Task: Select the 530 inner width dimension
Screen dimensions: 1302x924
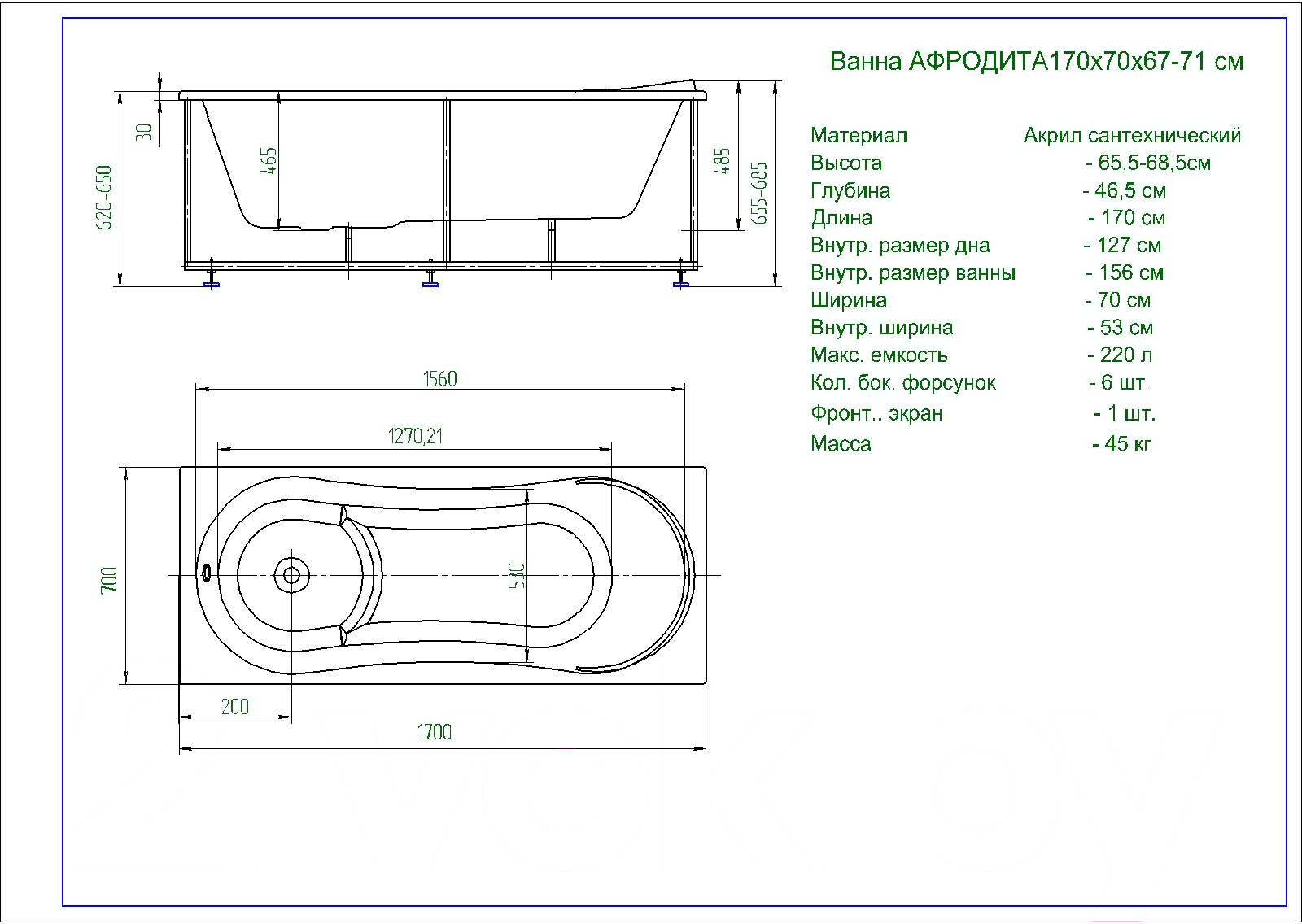Action: pyautogui.click(x=517, y=576)
